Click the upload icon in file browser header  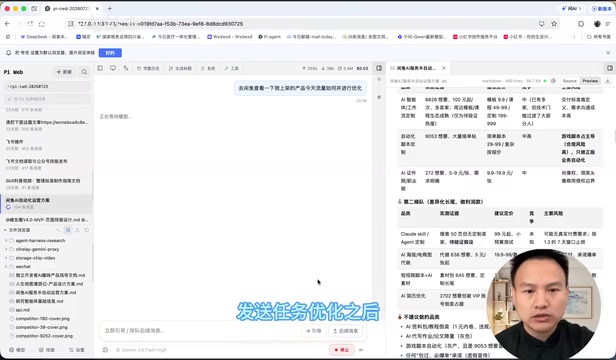pyautogui.click(x=77, y=230)
